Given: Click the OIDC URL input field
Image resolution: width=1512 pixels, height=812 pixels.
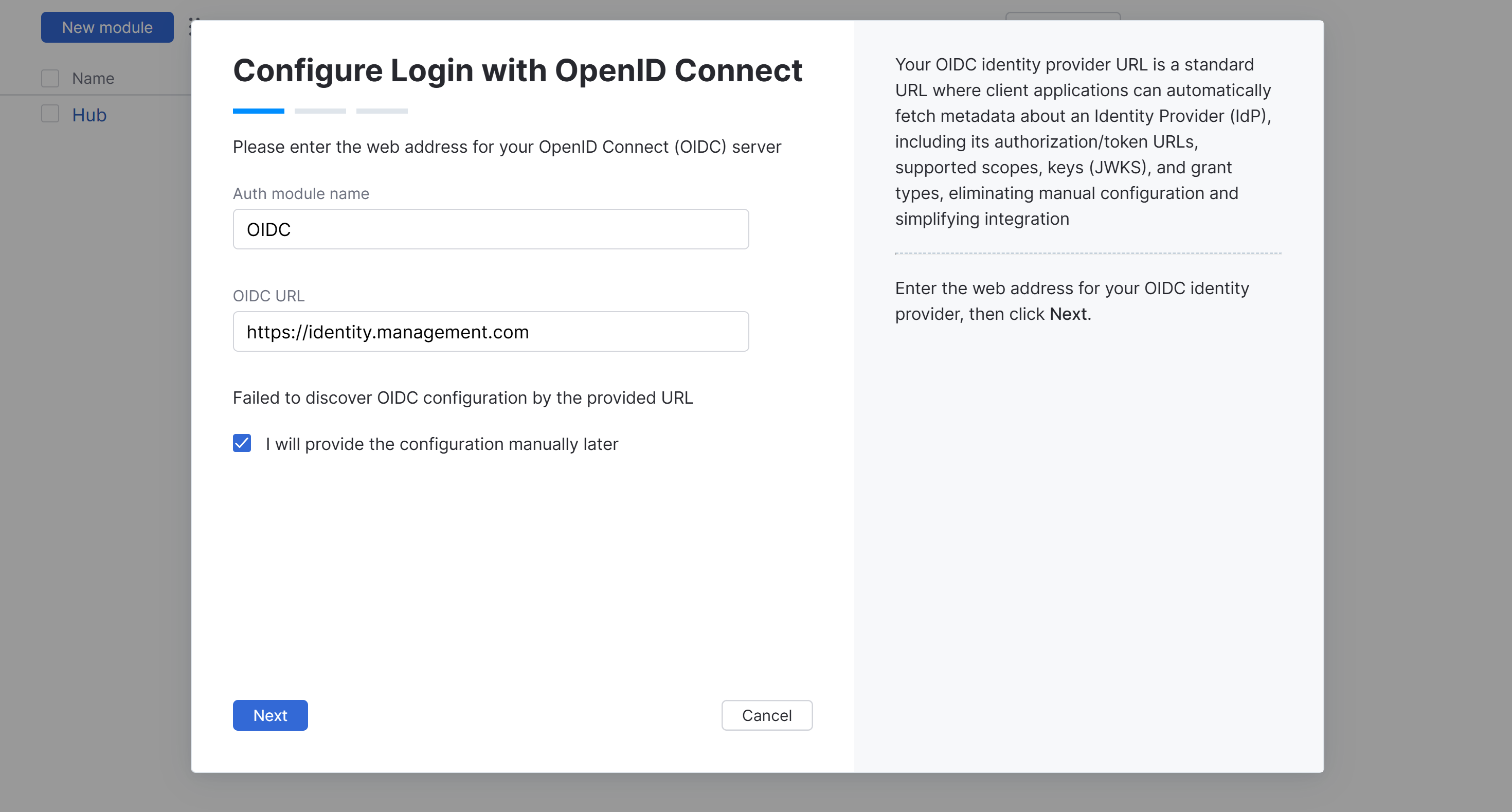Looking at the screenshot, I should 491,332.
